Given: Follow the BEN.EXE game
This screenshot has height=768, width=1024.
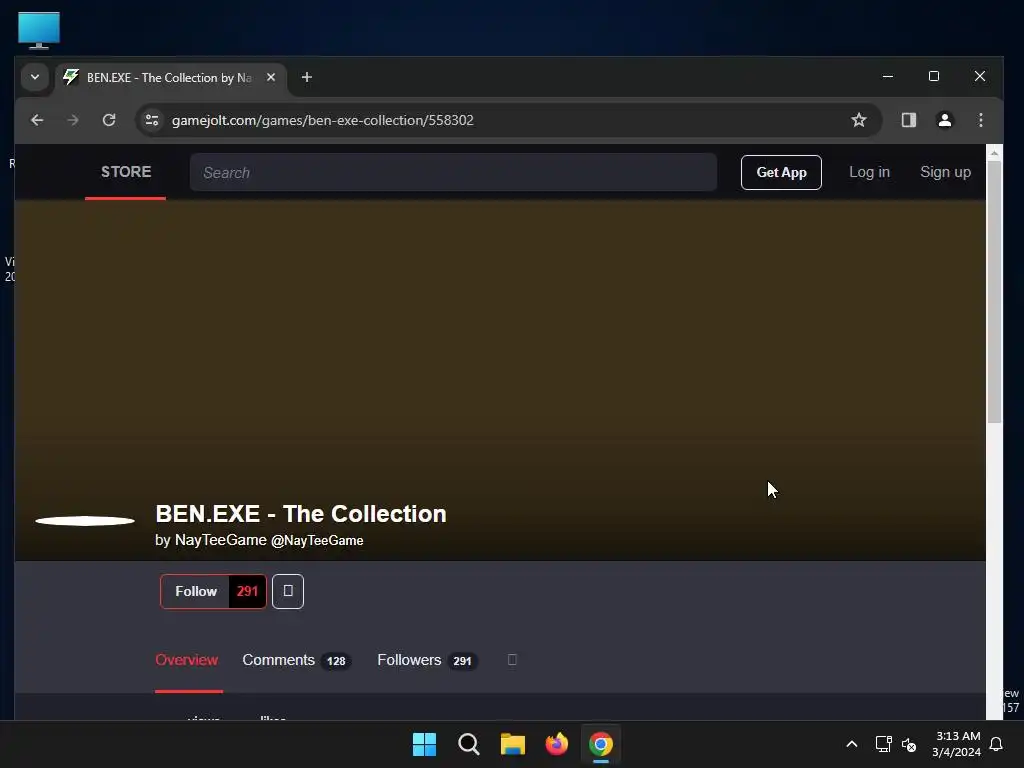Looking at the screenshot, I should pos(195,592).
